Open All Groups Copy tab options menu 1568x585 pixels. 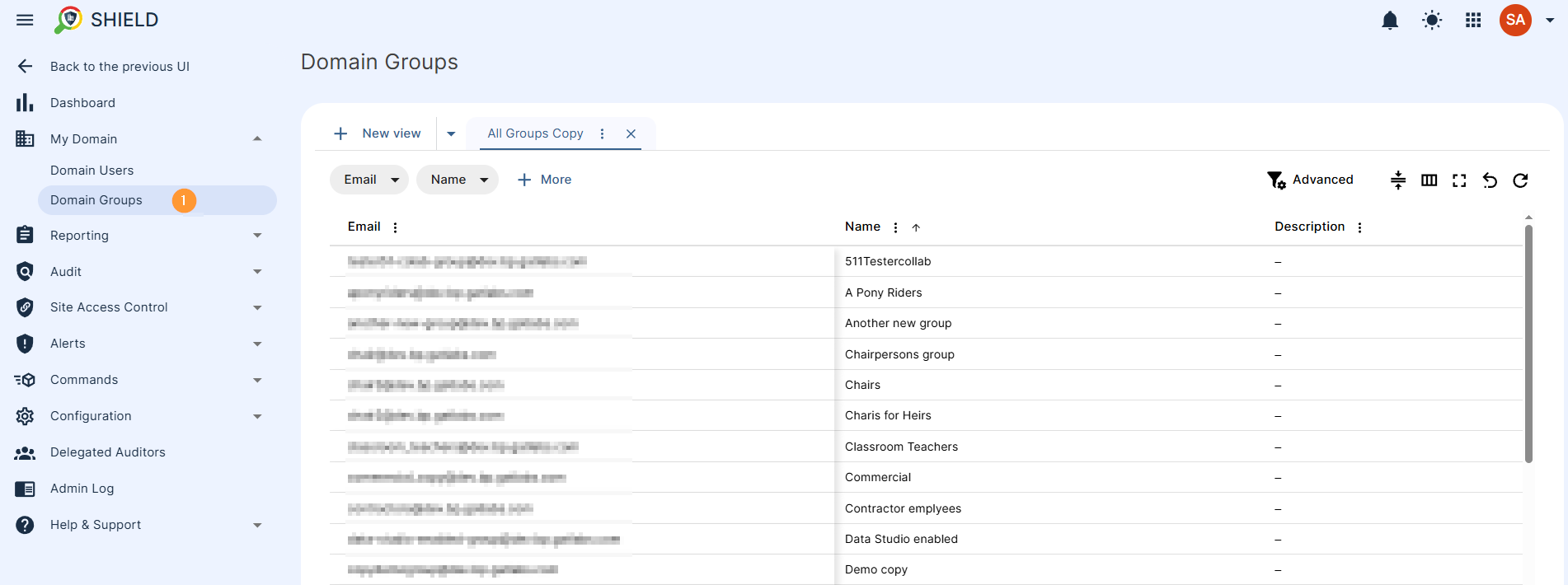click(x=603, y=133)
